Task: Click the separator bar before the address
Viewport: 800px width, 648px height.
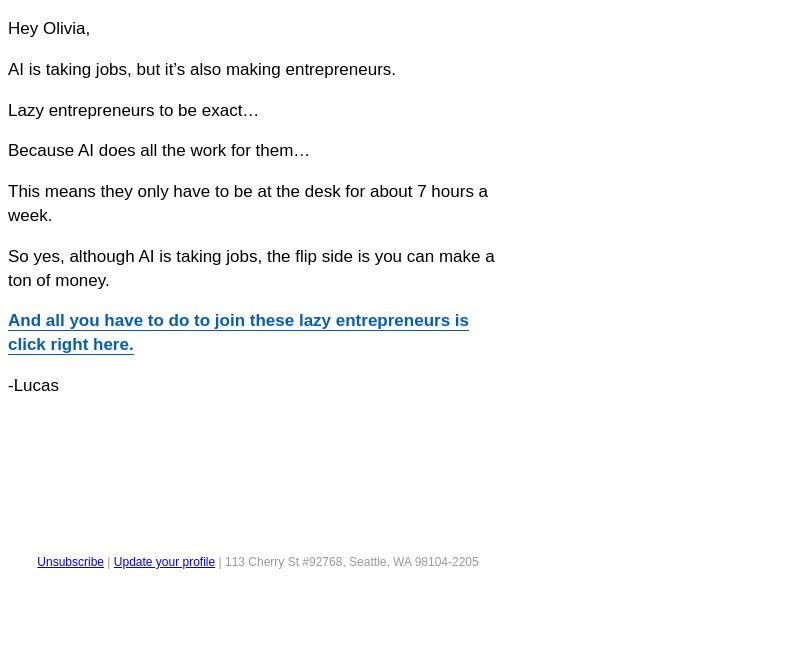Action: tap(220, 562)
